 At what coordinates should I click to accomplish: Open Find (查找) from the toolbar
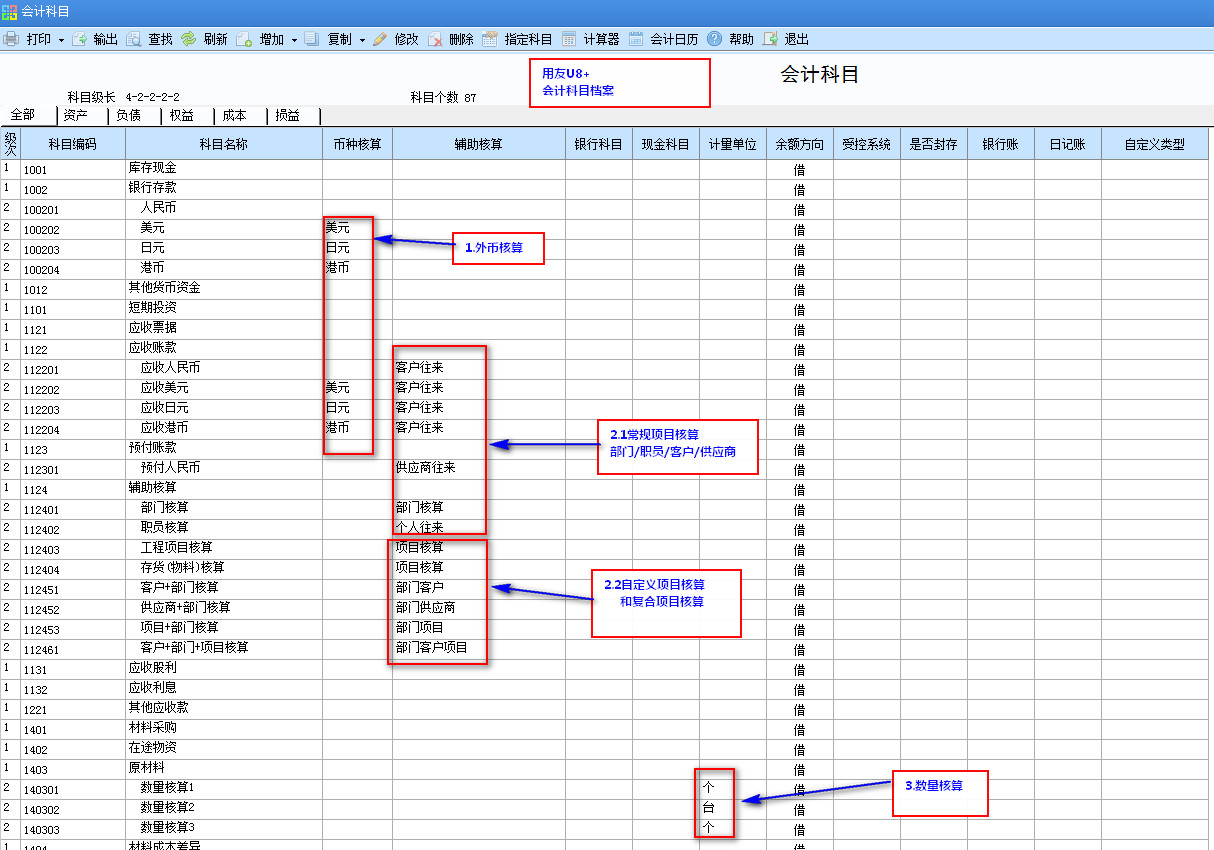[134, 39]
